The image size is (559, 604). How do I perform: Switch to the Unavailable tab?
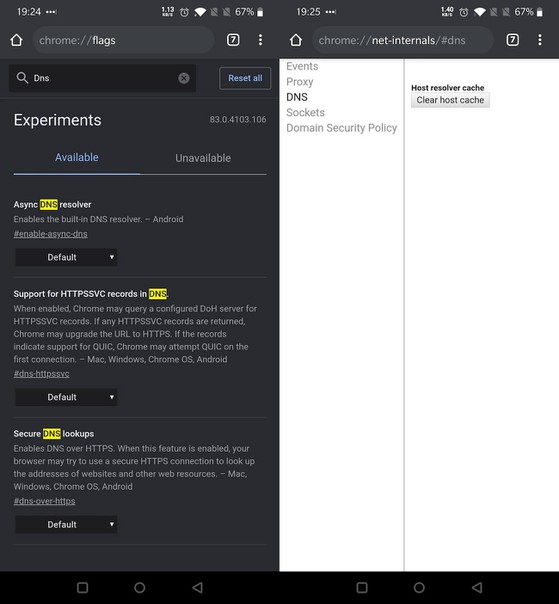point(203,158)
